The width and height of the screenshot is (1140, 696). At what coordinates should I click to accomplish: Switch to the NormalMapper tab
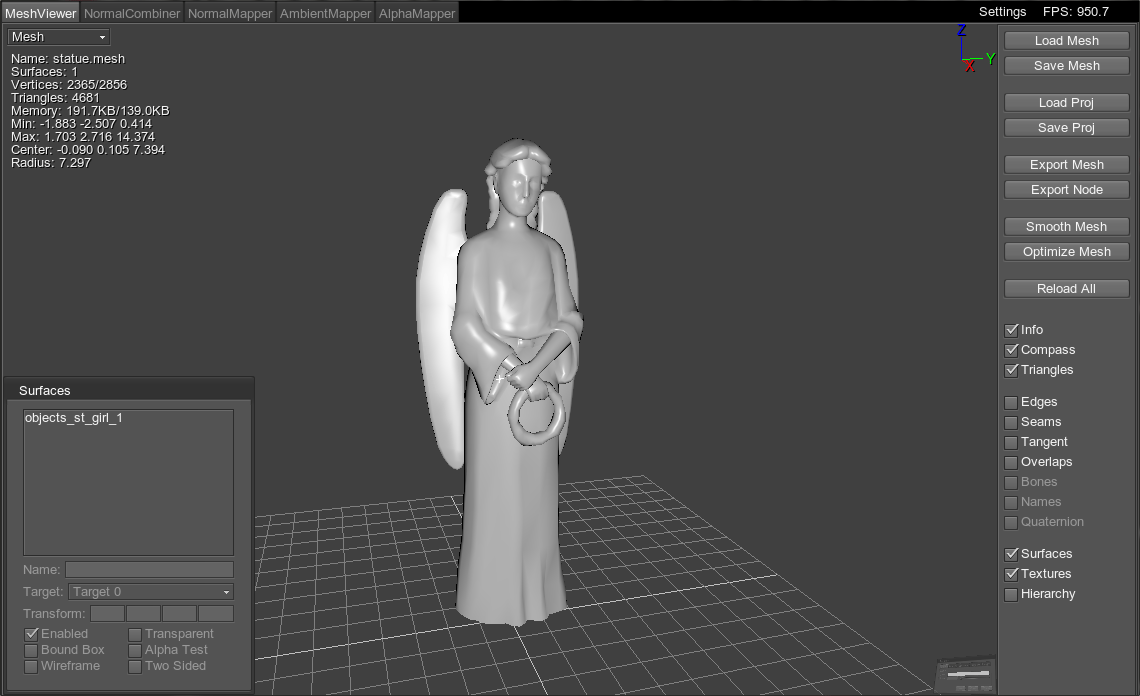coord(230,13)
